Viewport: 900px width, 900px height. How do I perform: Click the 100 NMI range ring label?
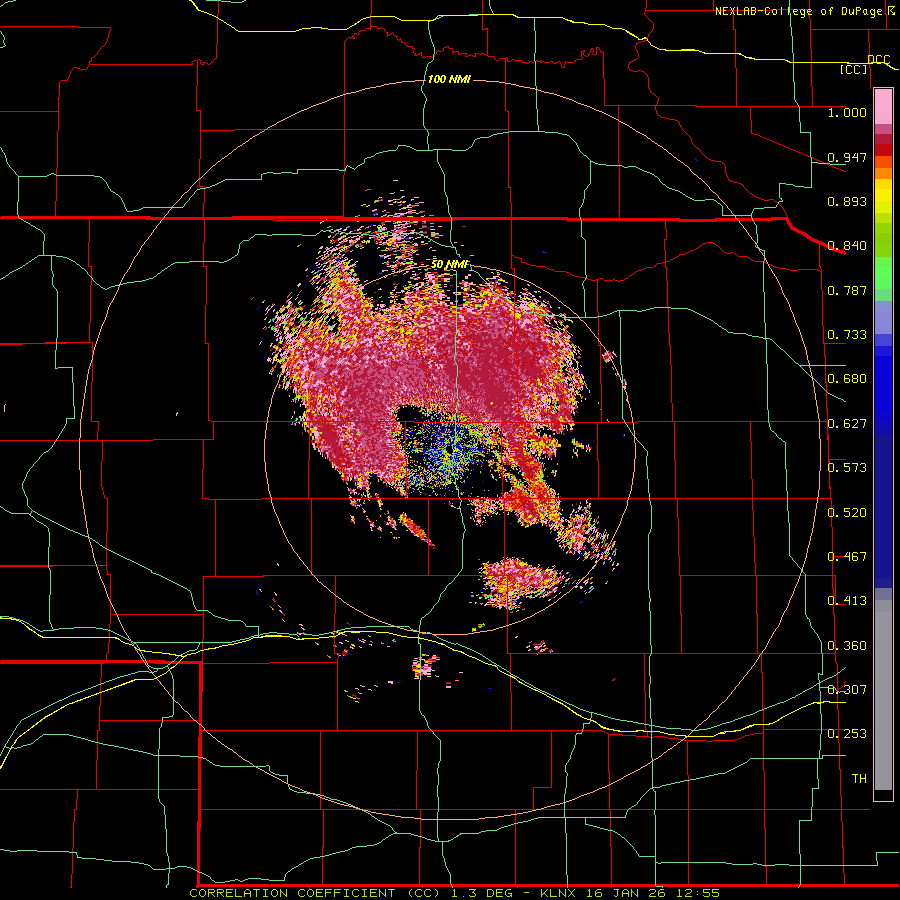pyautogui.click(x=449, y=79)
